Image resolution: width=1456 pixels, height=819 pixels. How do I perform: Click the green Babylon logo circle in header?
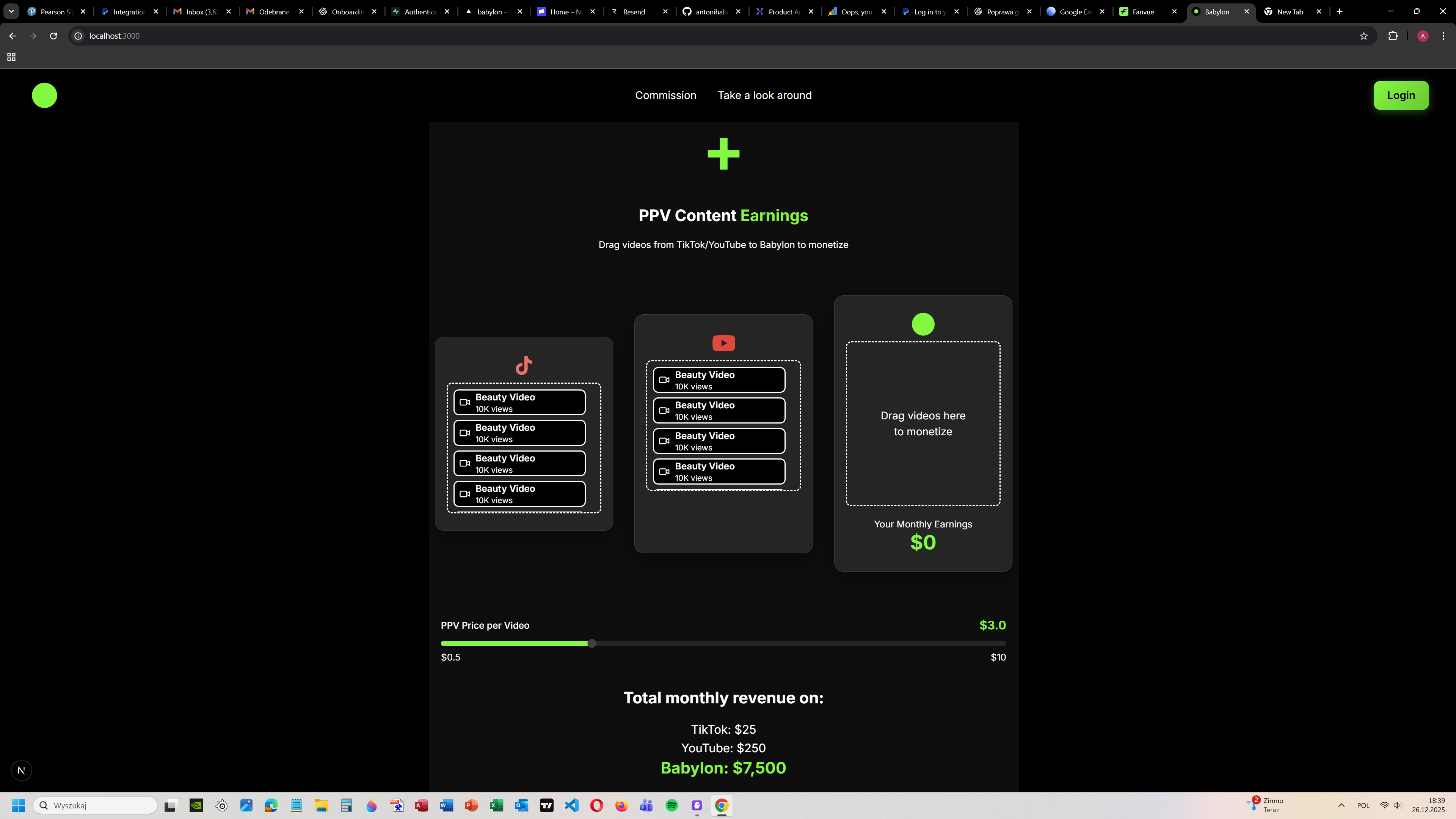(x=44, y=95)
